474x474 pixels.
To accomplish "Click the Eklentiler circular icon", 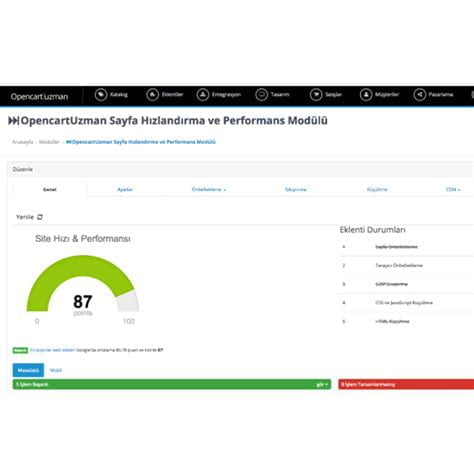I will point(152,95).
